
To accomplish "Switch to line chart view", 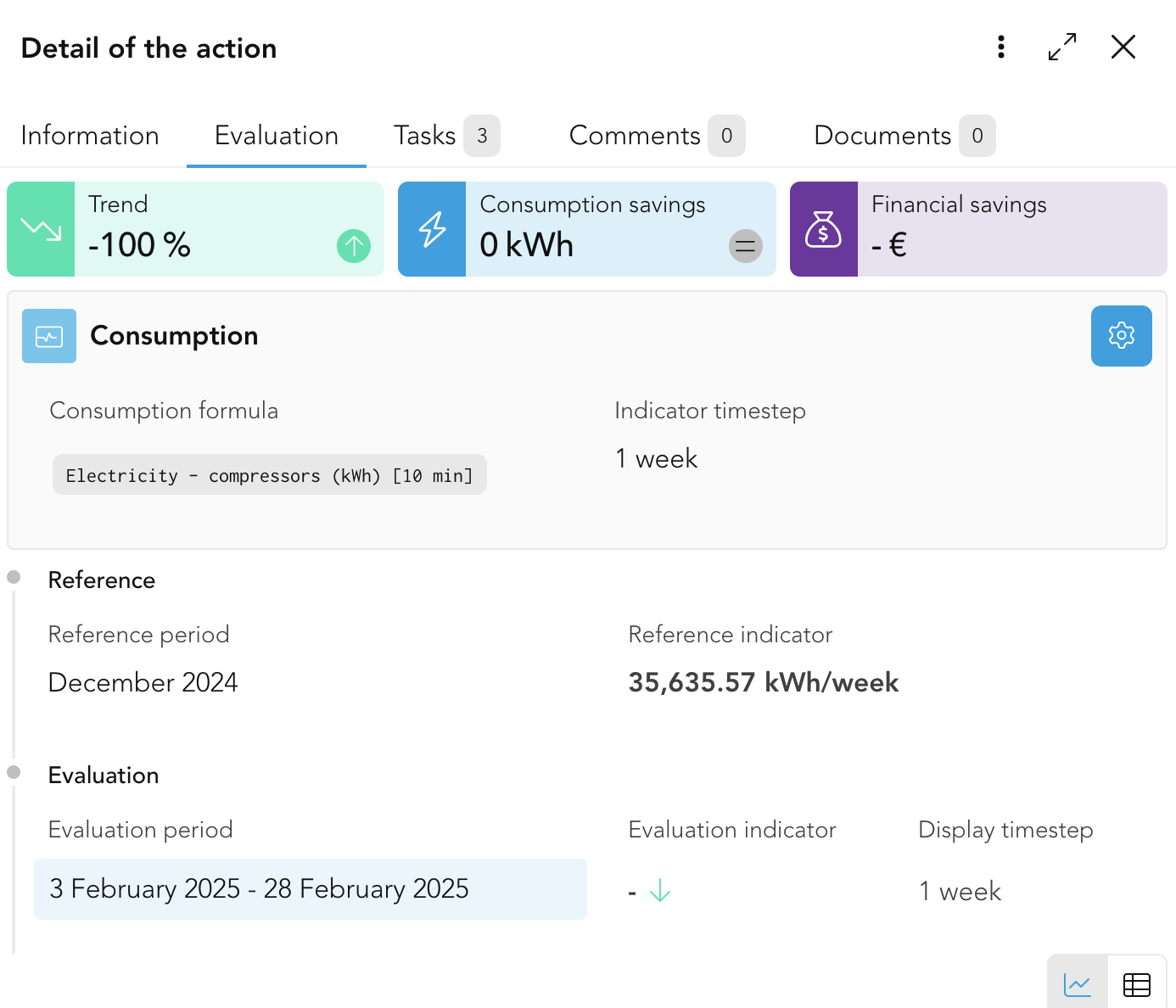I will pos(1078,984).
